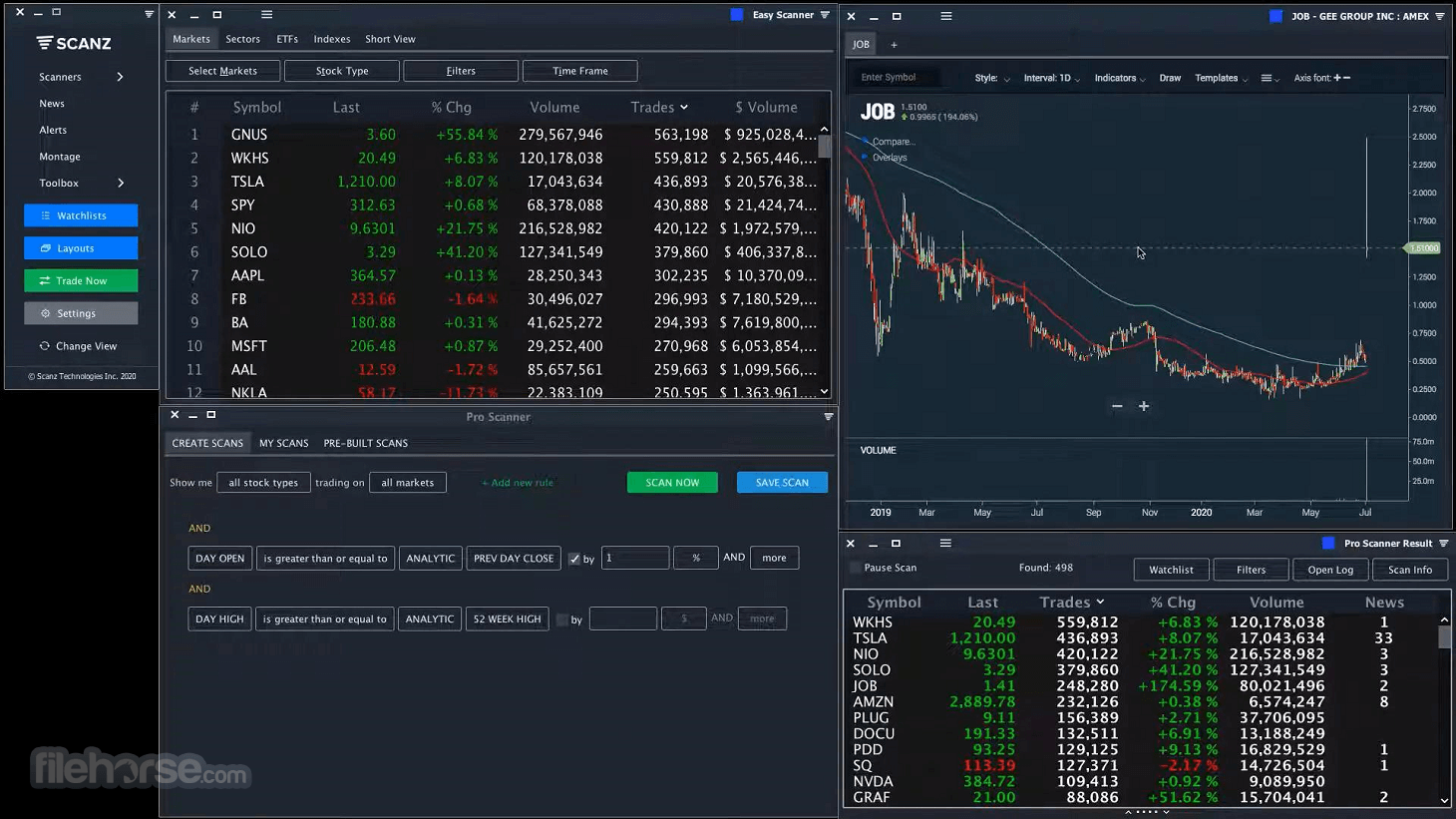
Task: Open Pro Scanner Result hamburger menu
Action: coord(944,544)
